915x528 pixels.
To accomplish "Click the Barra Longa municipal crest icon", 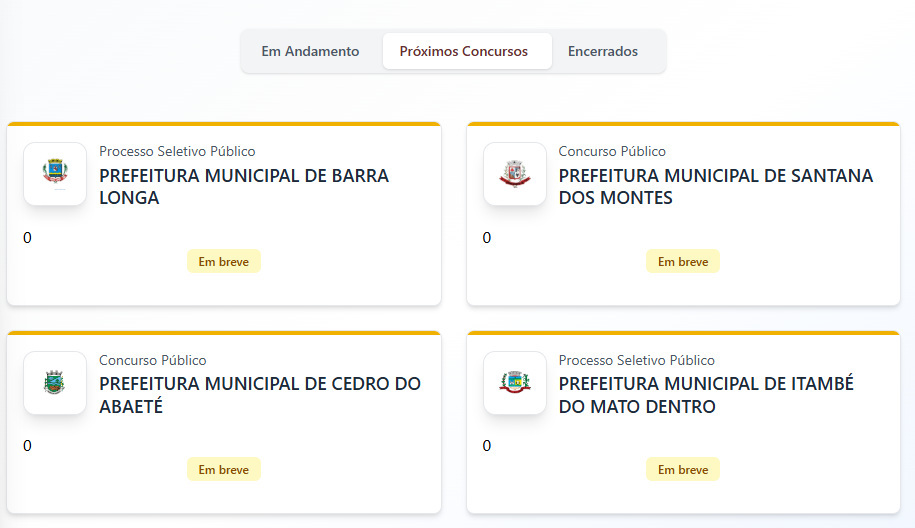I will (x=55, y=174).
